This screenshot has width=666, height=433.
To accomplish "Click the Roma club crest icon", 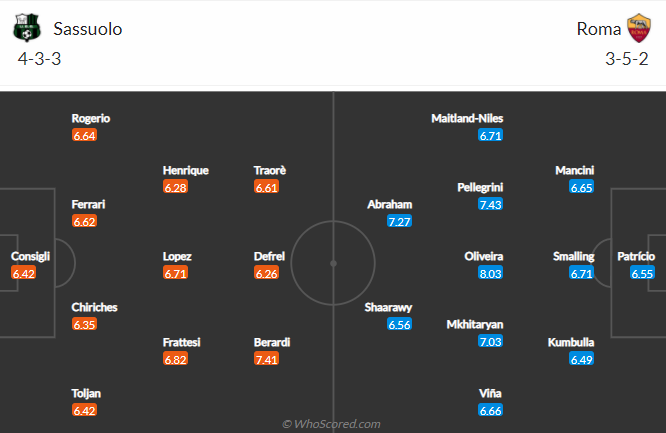I will click(639, 28).
